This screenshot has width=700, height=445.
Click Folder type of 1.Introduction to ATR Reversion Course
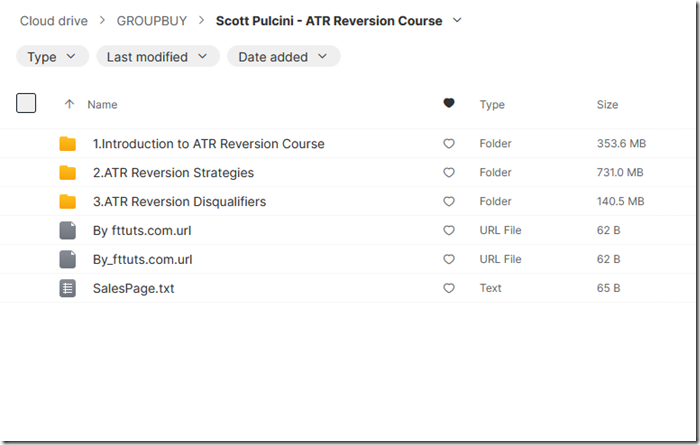(x=496, y=144)
